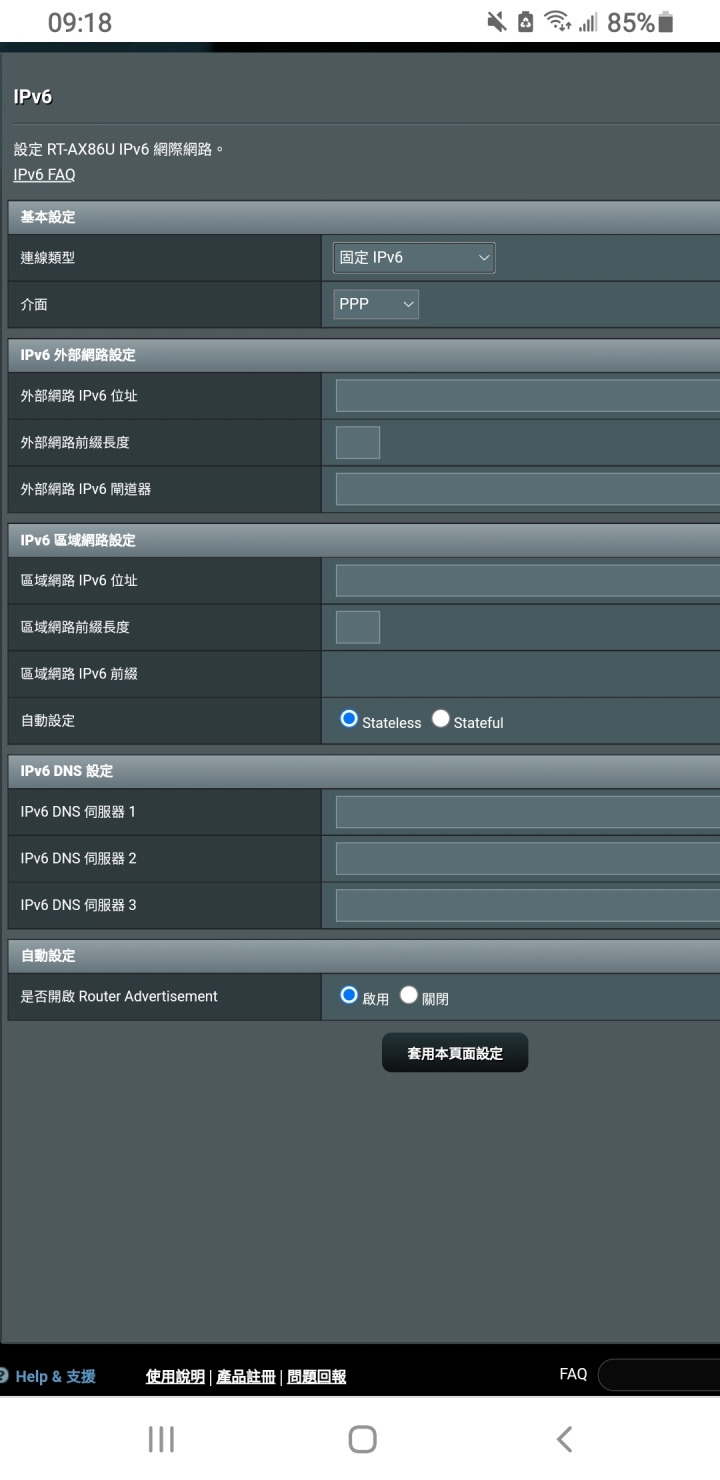720x1480 pixels.
Task: Tap the battery saver recycle status icon
Action: pyautogui.click(x=526, y=23)
